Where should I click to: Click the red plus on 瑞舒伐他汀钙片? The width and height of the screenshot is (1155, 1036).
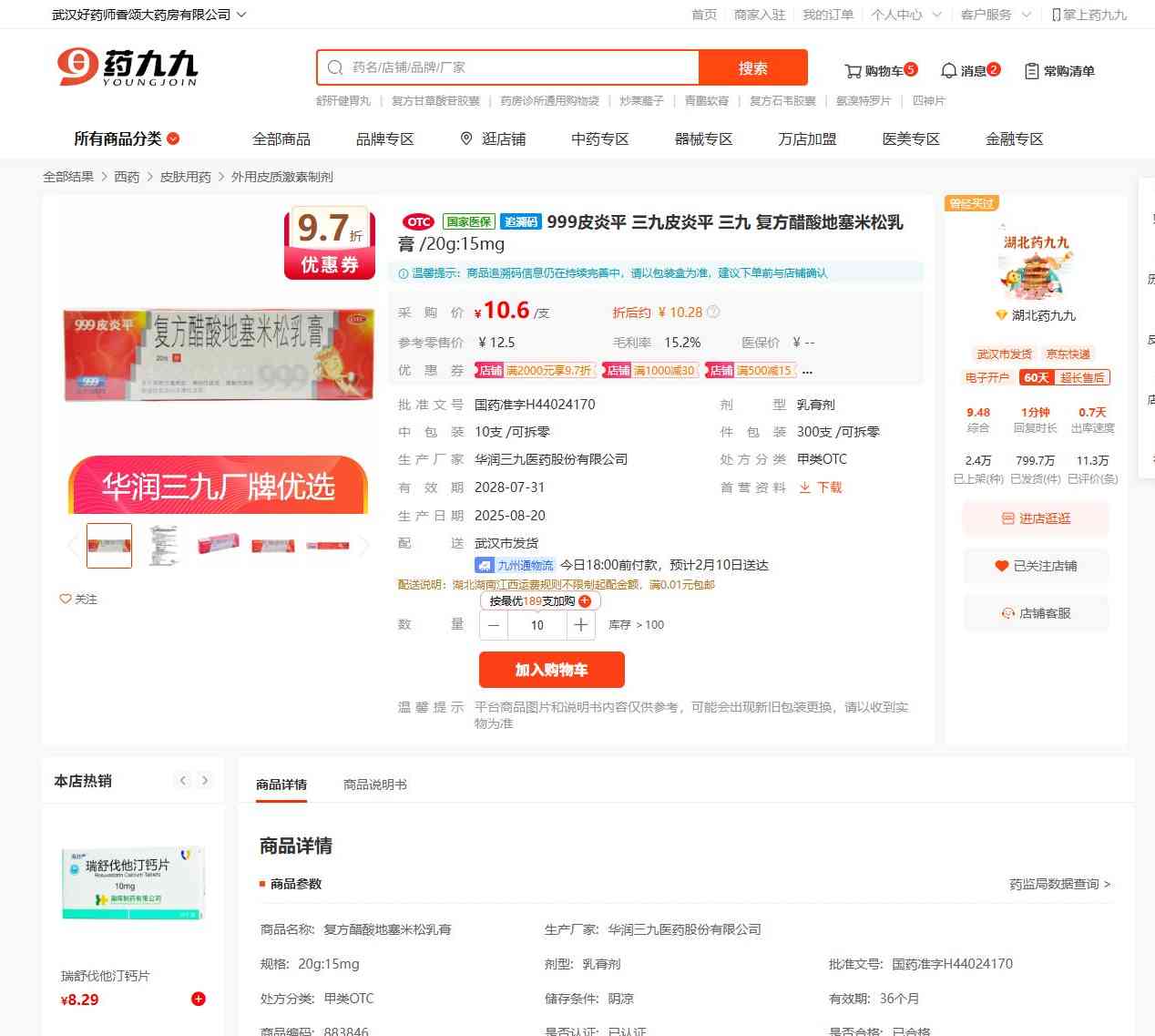[x=198, y=999]
